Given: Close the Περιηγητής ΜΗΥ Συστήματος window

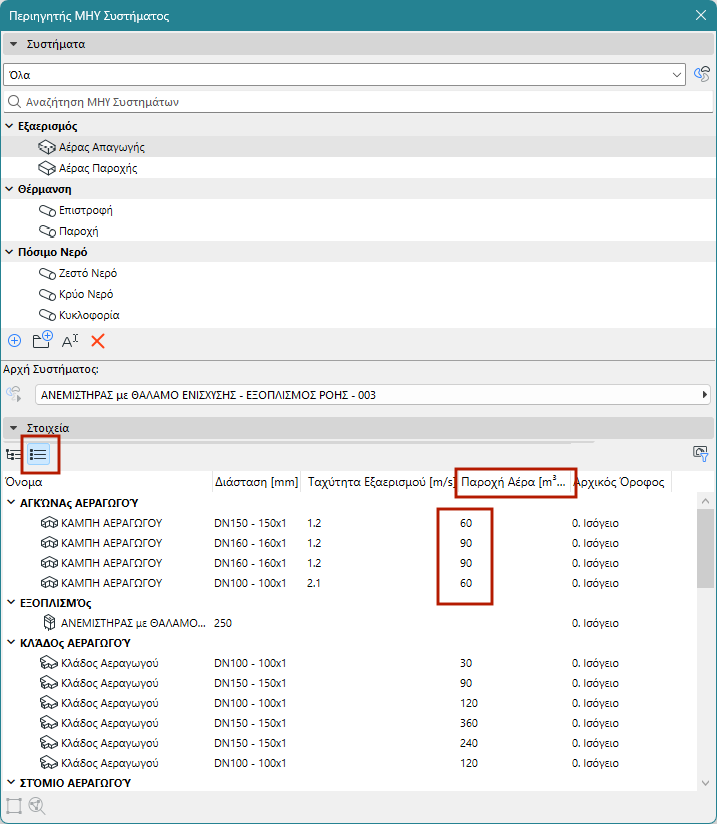Looking at the screenshot, I should 701,15.
